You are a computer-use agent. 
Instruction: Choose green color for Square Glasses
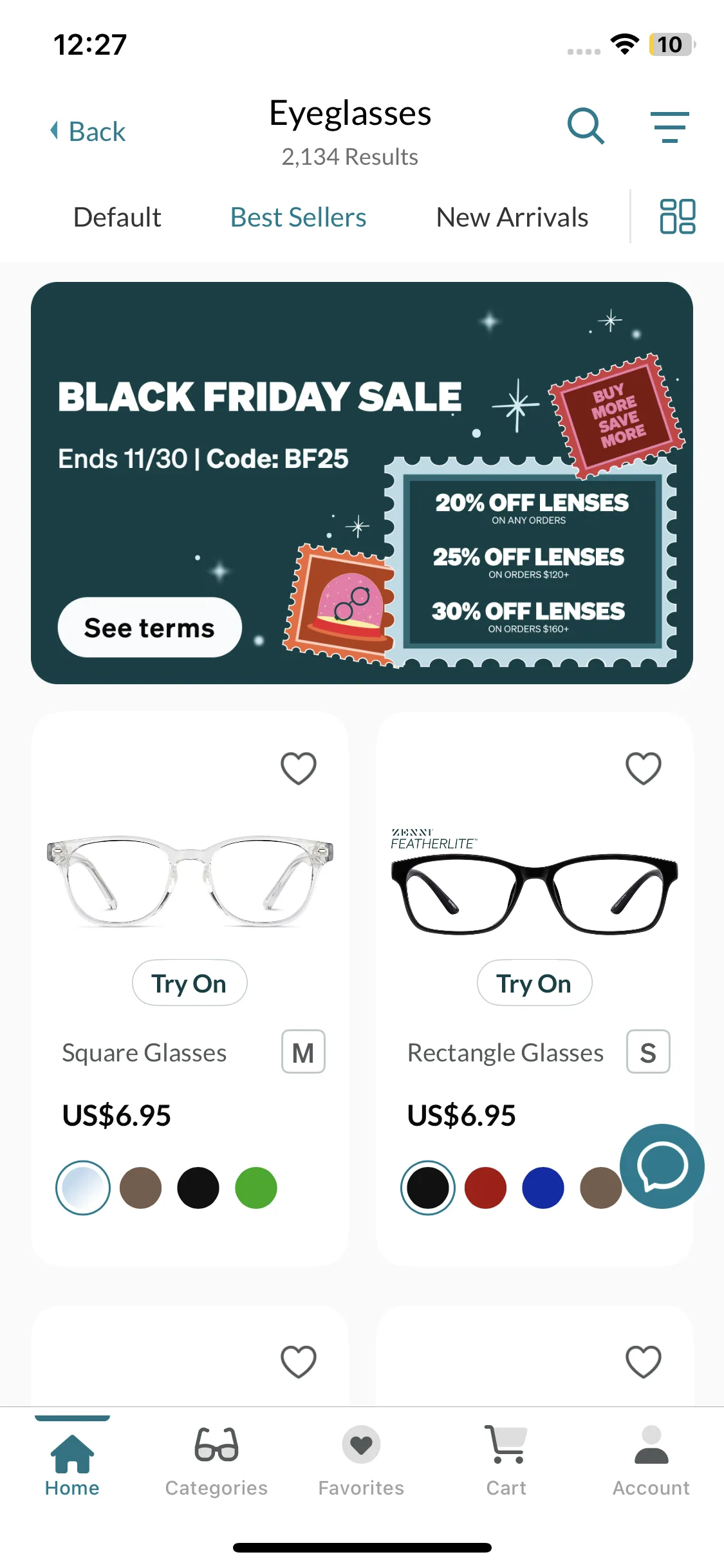(256, 1188)
